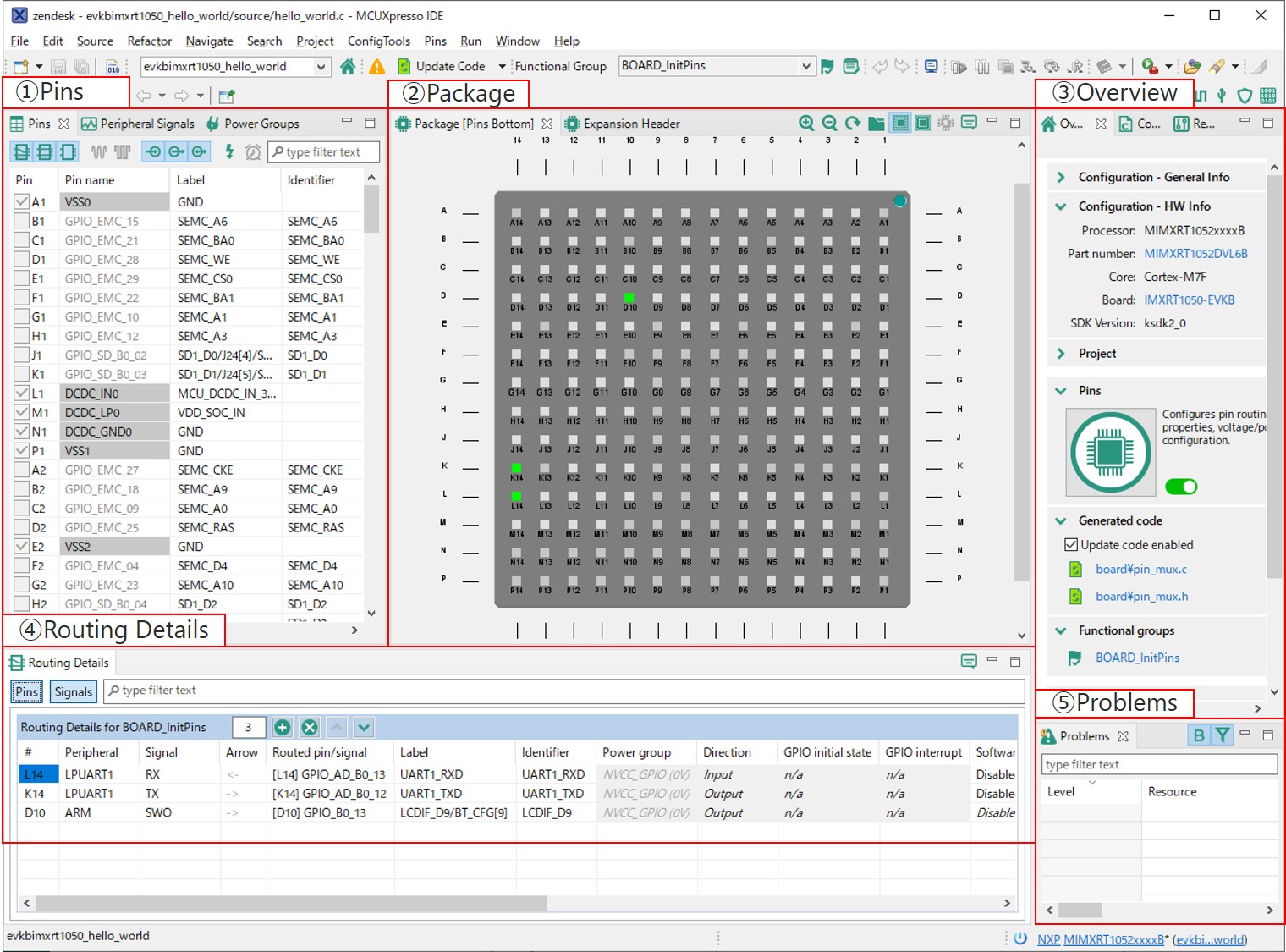
Task: Click the Problems filter text field
Action: (x=1159, y=764)
